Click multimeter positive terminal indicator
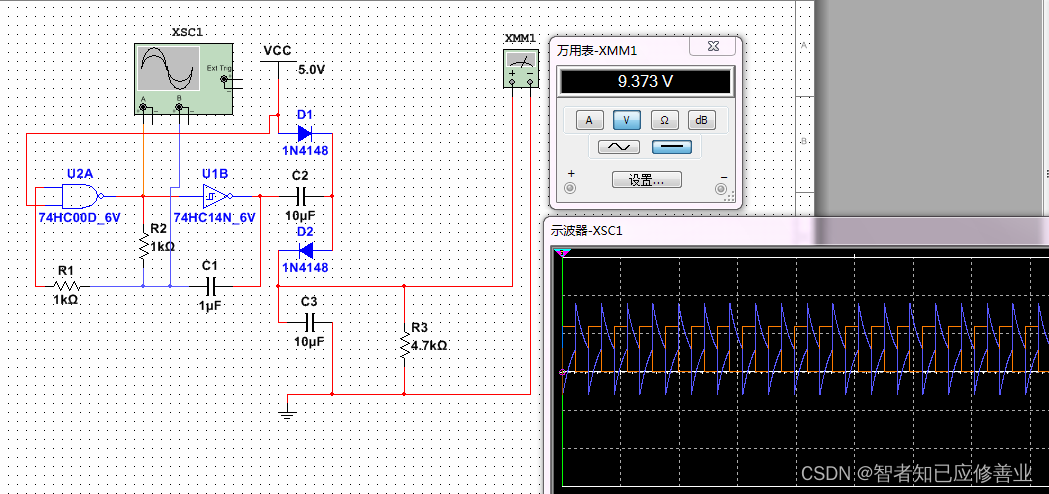 pyautogui.click(x=571, y=188)
